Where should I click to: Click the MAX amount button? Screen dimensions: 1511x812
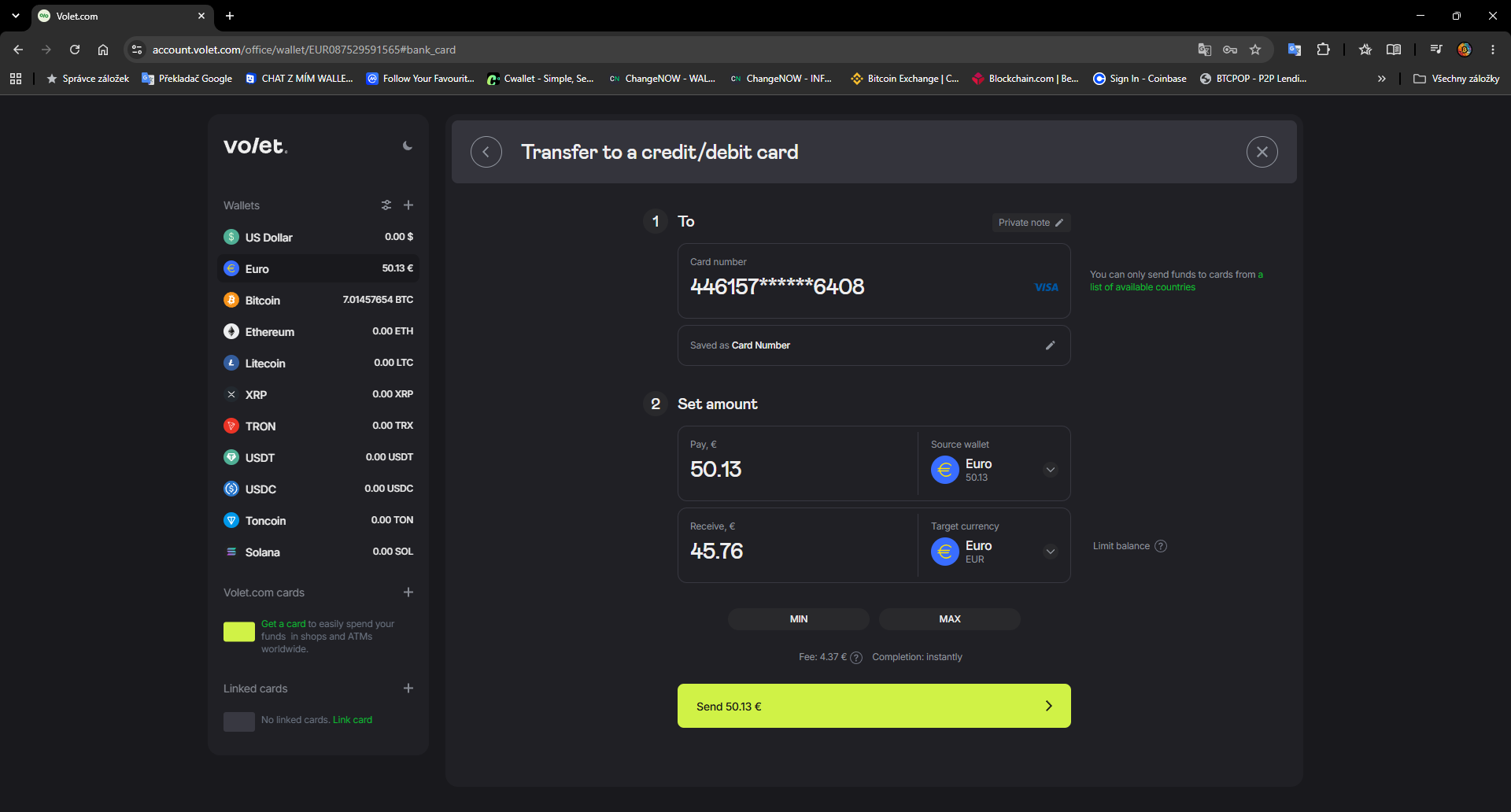tap(950, 619)
